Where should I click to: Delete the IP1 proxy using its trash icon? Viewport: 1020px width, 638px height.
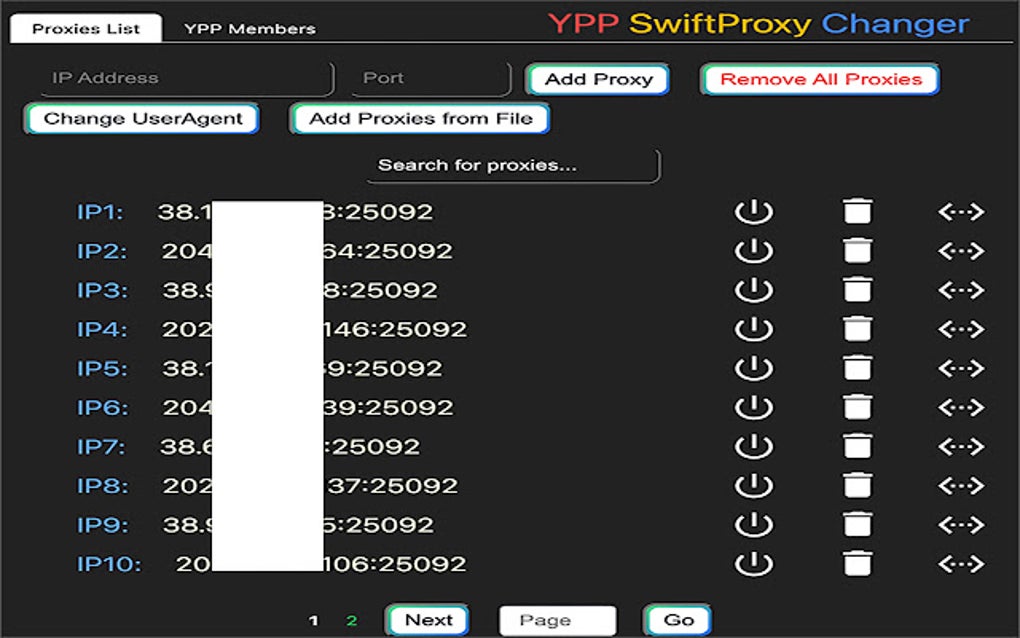(x=858, y=211)
